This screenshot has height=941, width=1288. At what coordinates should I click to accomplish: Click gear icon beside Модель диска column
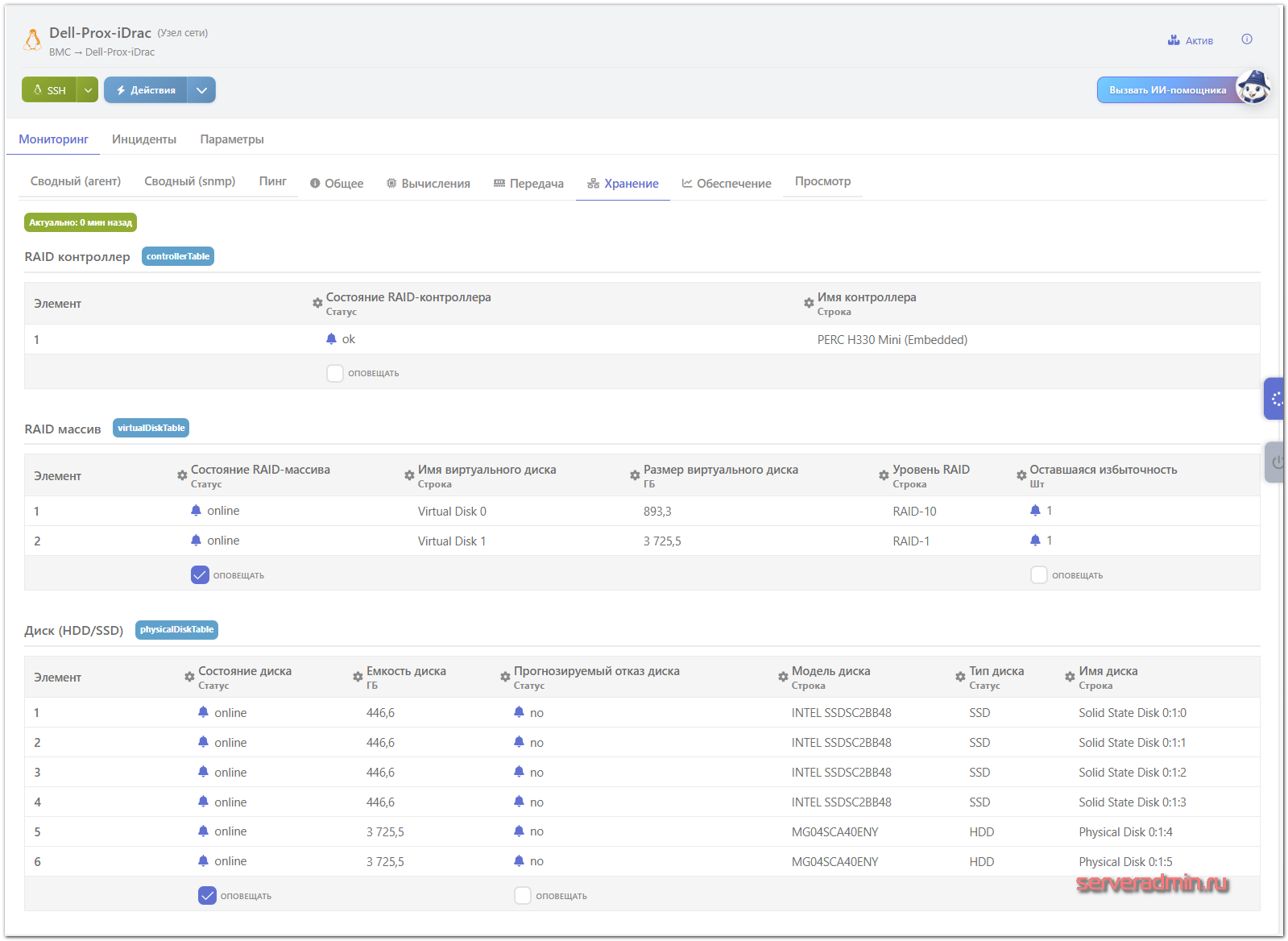point(783,677)
